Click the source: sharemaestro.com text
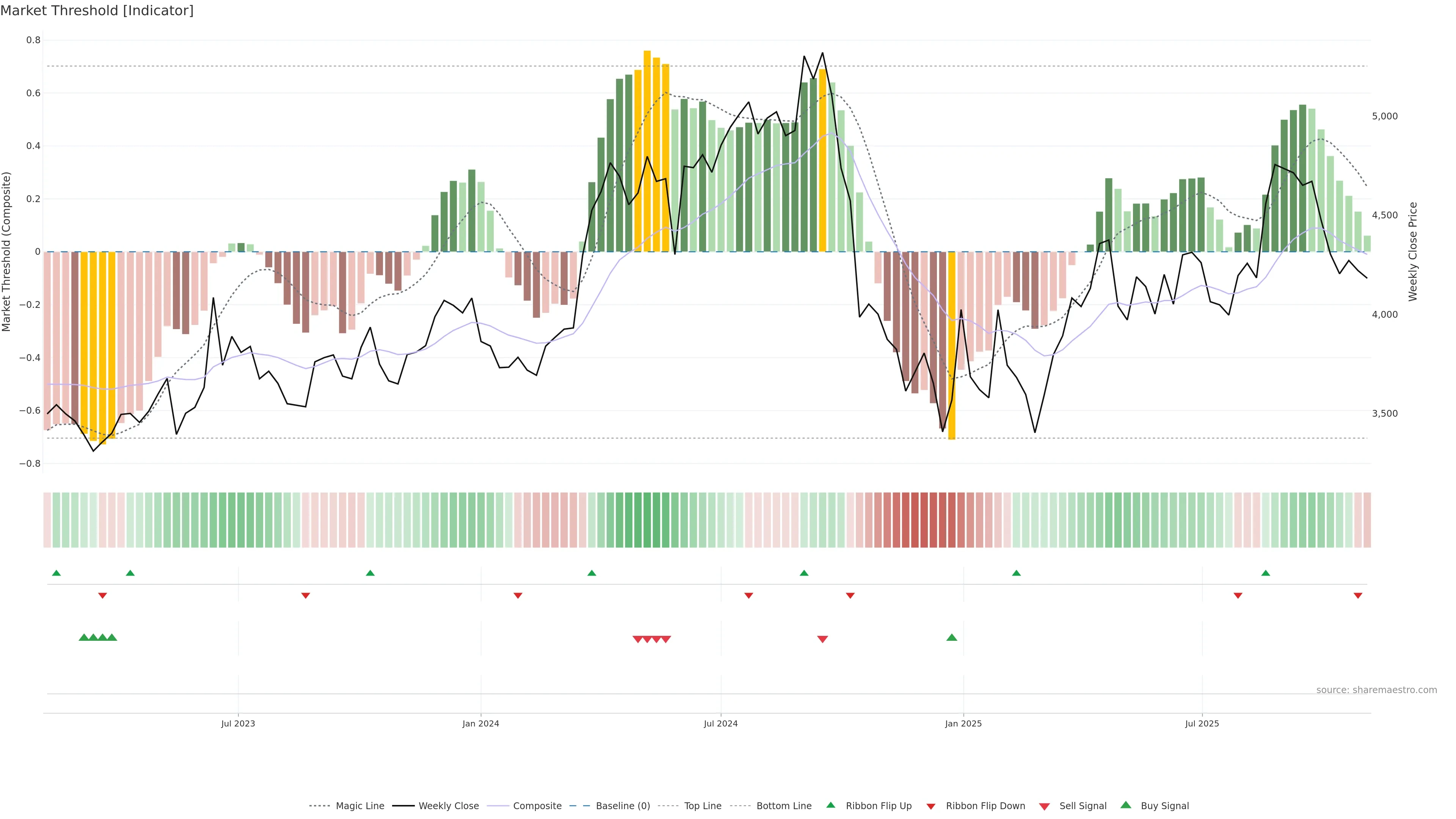The image size is (1456, 819). (x=1376, y=690)
